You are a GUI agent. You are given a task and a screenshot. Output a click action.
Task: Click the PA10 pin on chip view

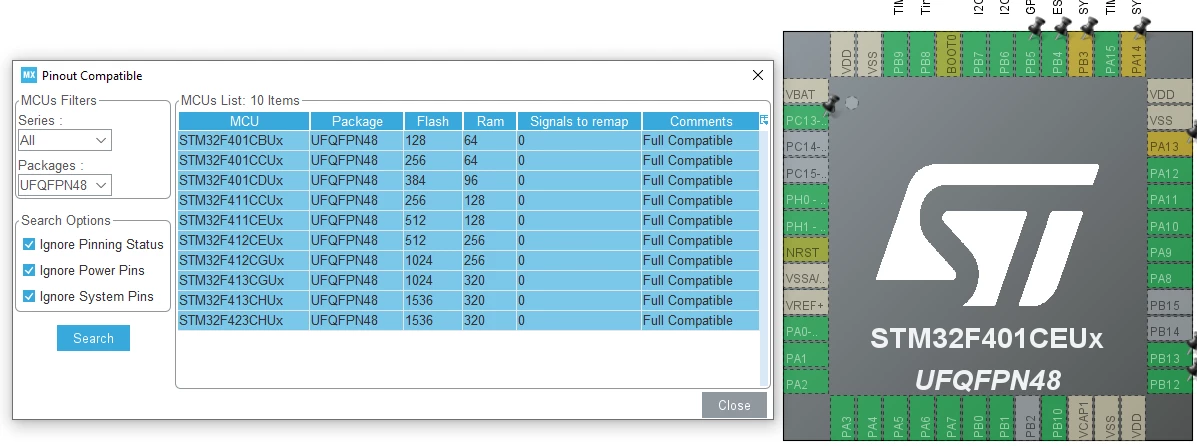coord(1170,226)
